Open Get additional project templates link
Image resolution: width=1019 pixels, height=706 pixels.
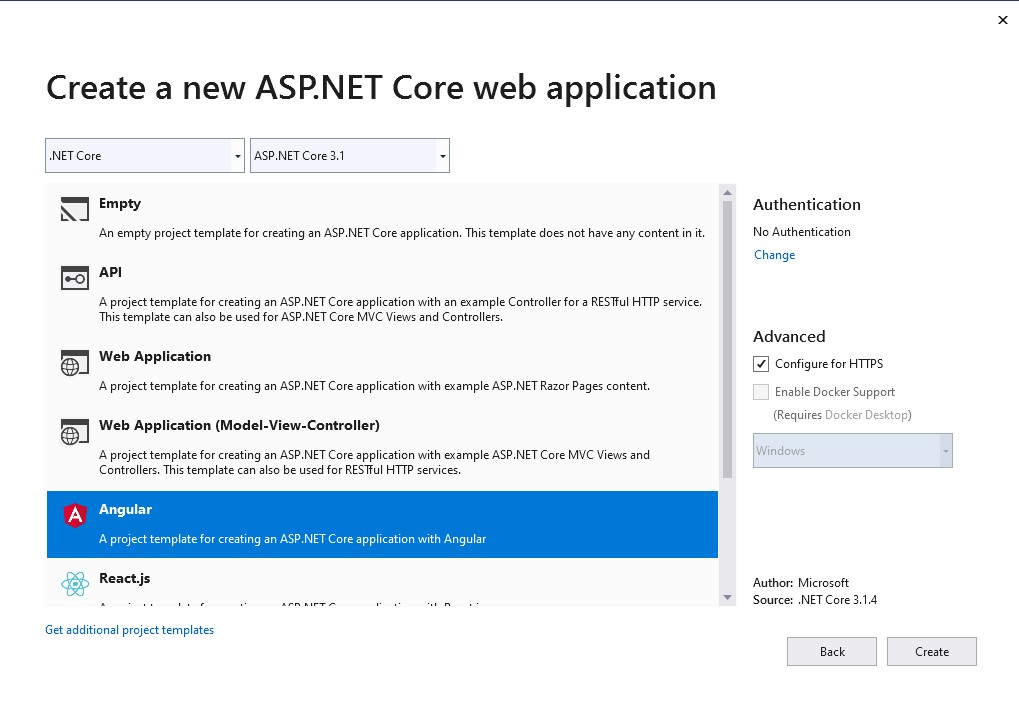129,630
